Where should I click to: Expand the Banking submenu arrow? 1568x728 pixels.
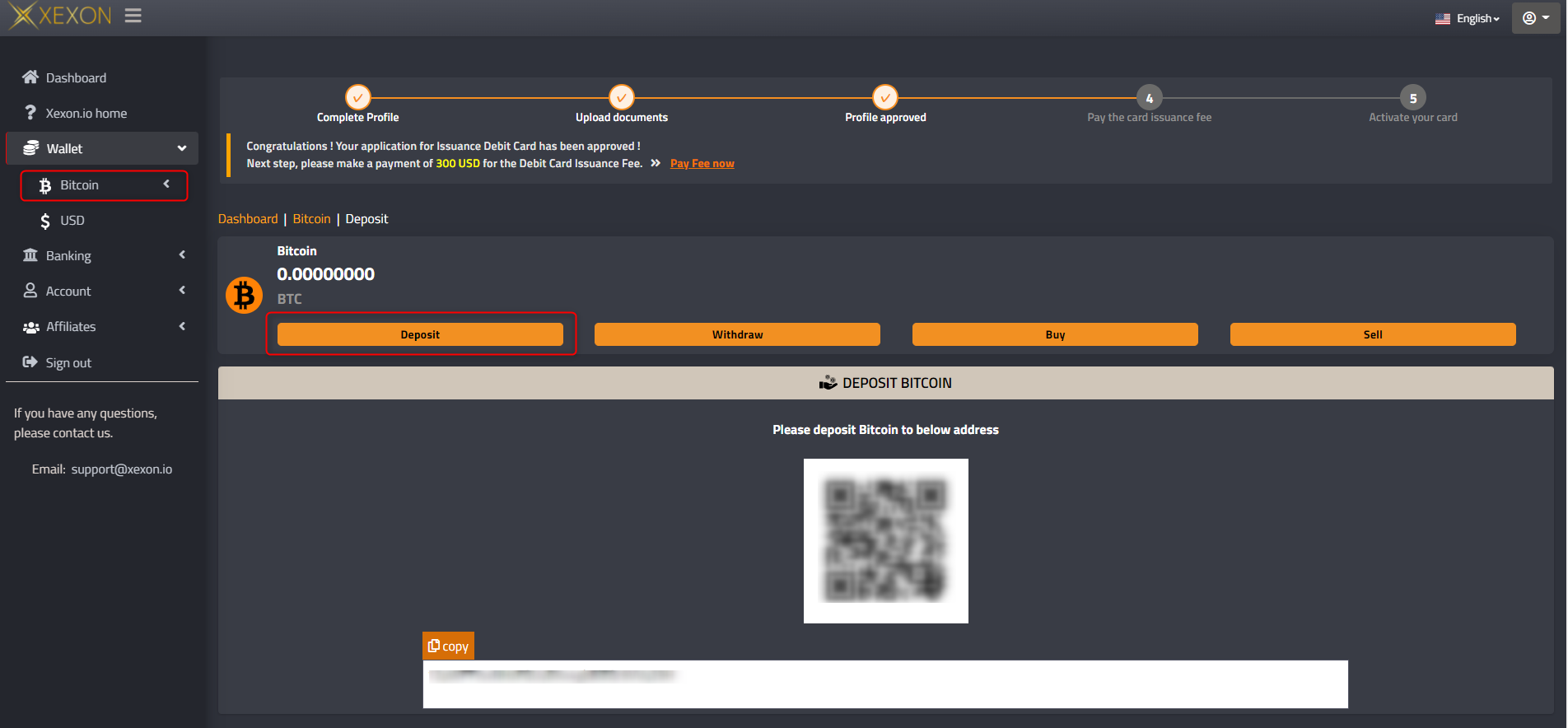182,254
